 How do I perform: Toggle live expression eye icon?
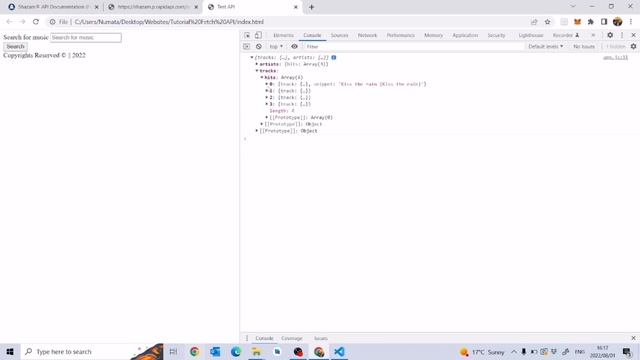point(294,47)
